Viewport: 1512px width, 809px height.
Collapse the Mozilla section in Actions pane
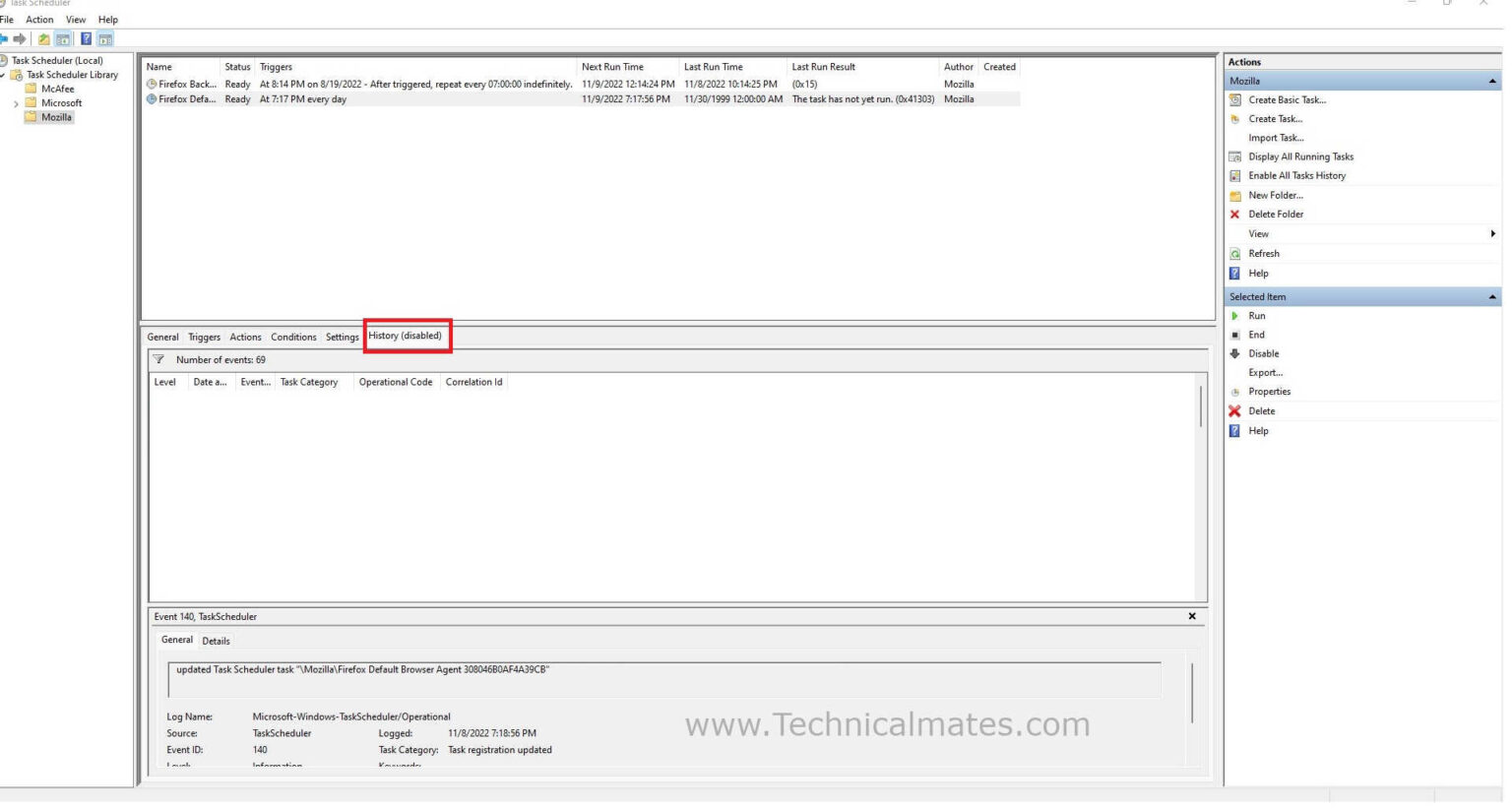pyautogui.click(x=1492, y=80)
